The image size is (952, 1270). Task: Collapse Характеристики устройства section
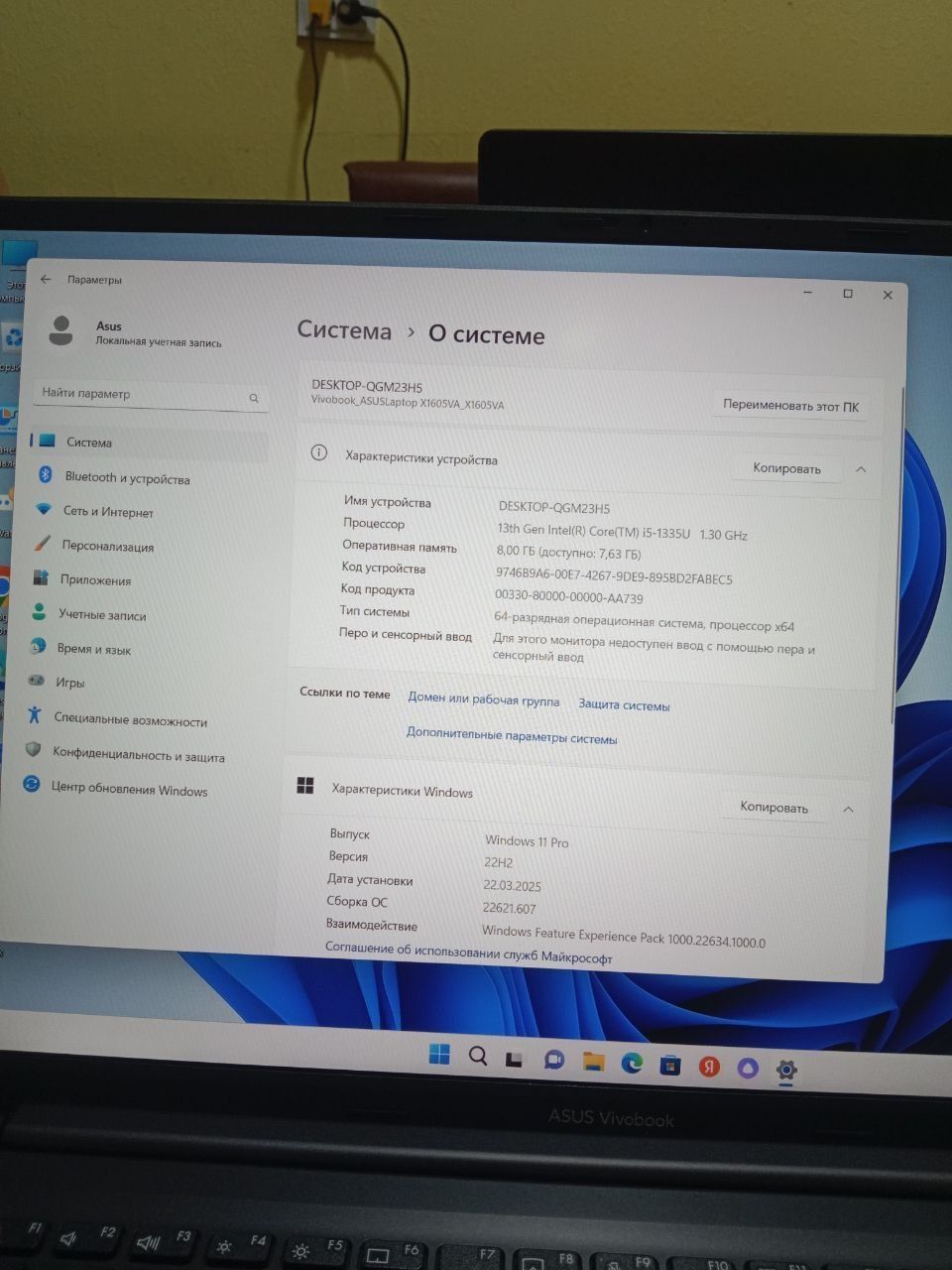(x=861, y=469)
